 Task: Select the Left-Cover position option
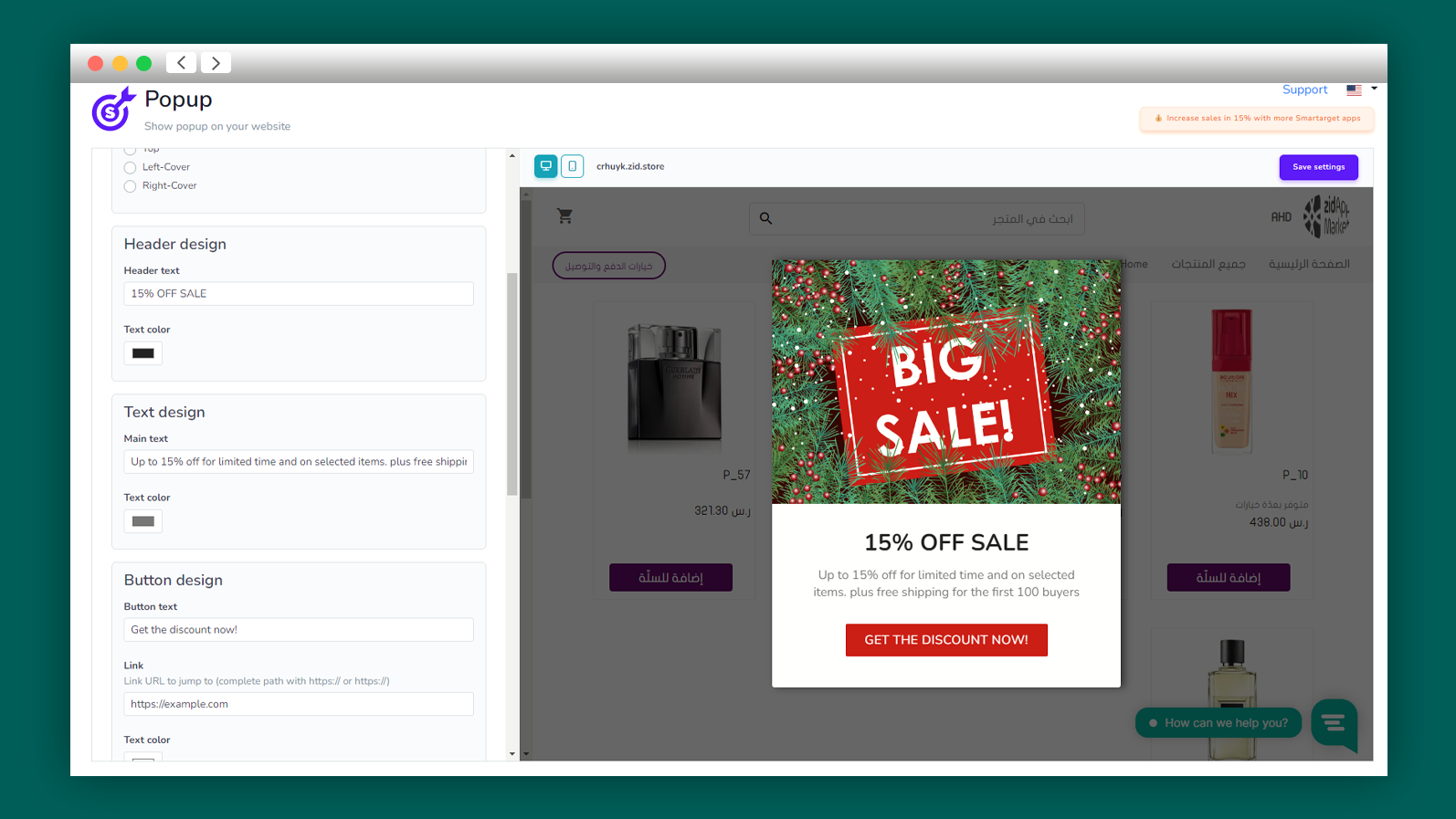click(130, 168)
